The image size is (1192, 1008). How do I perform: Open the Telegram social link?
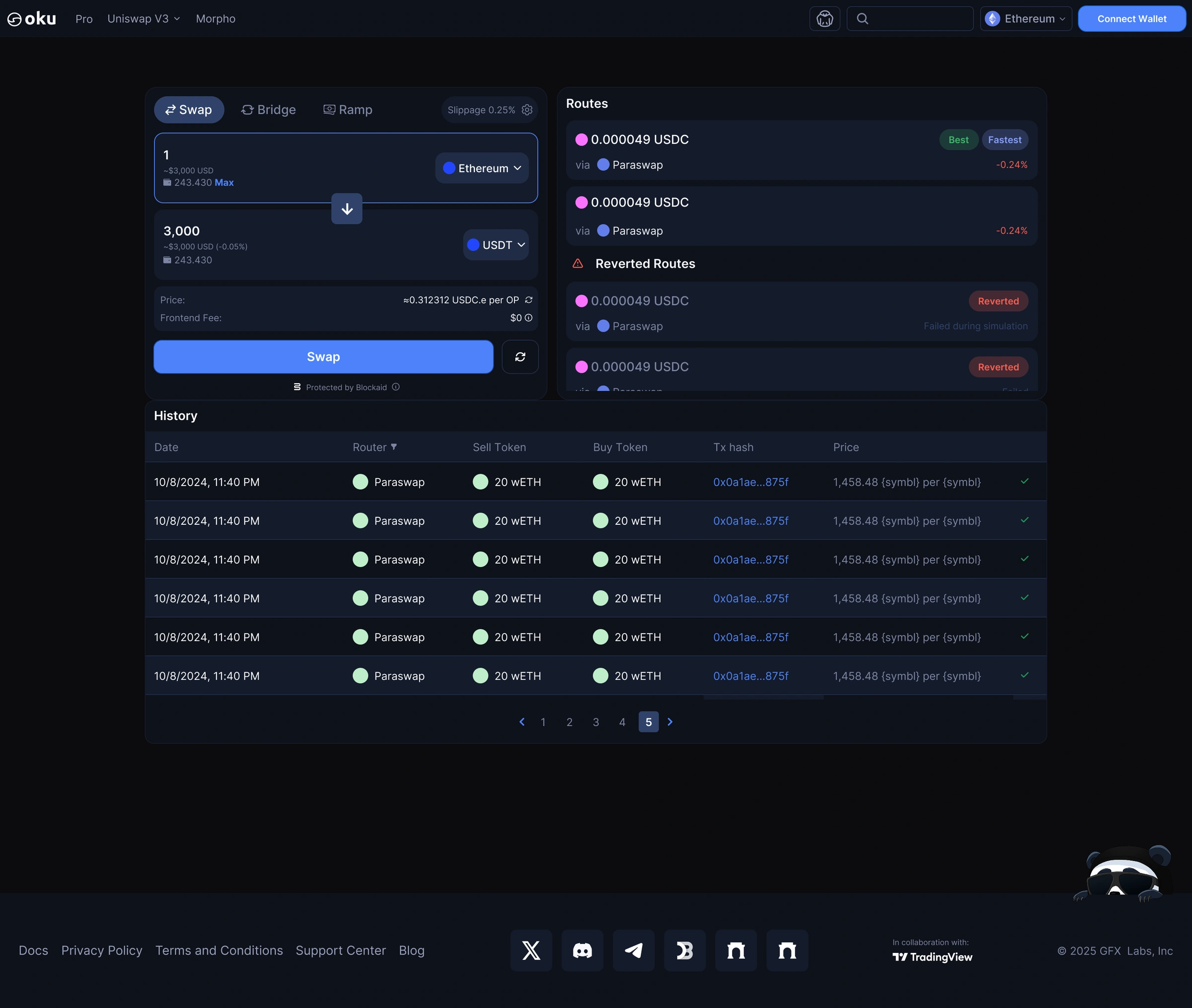tap(634, 950)
